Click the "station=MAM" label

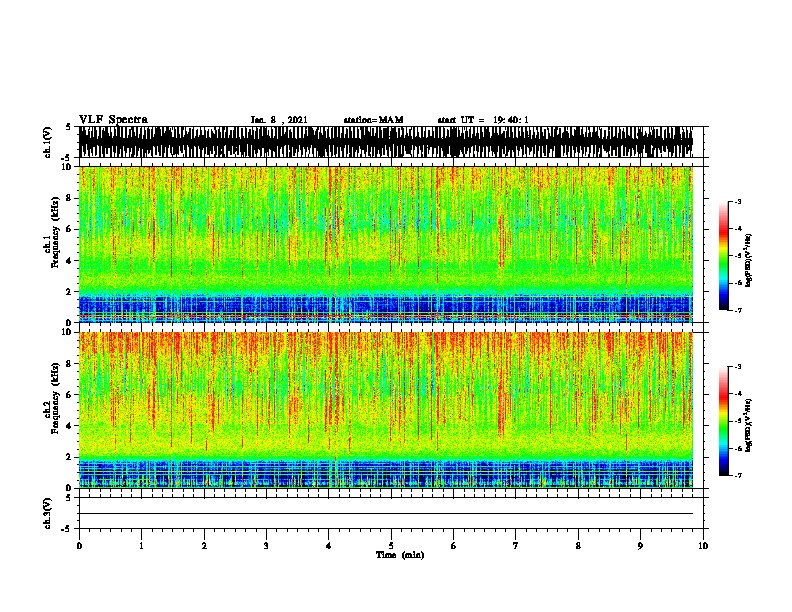[373, 120]
